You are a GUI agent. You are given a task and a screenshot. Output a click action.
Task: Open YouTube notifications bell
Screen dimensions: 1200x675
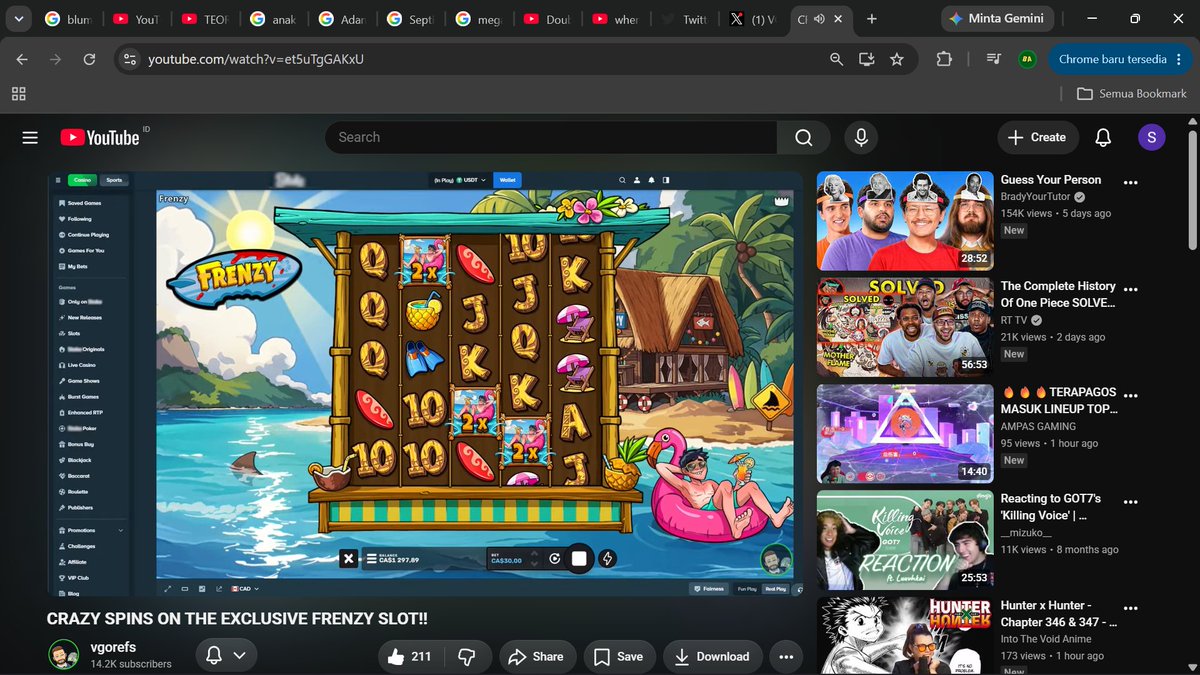pos(1103,137)
